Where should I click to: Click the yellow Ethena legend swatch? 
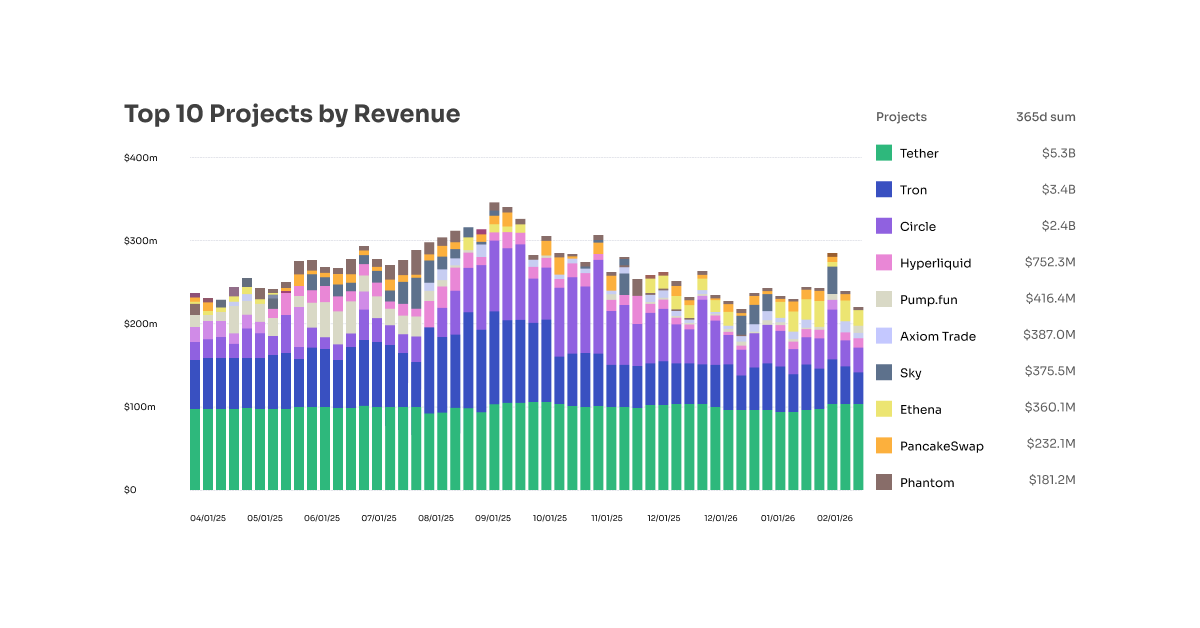tap(883, 409)
